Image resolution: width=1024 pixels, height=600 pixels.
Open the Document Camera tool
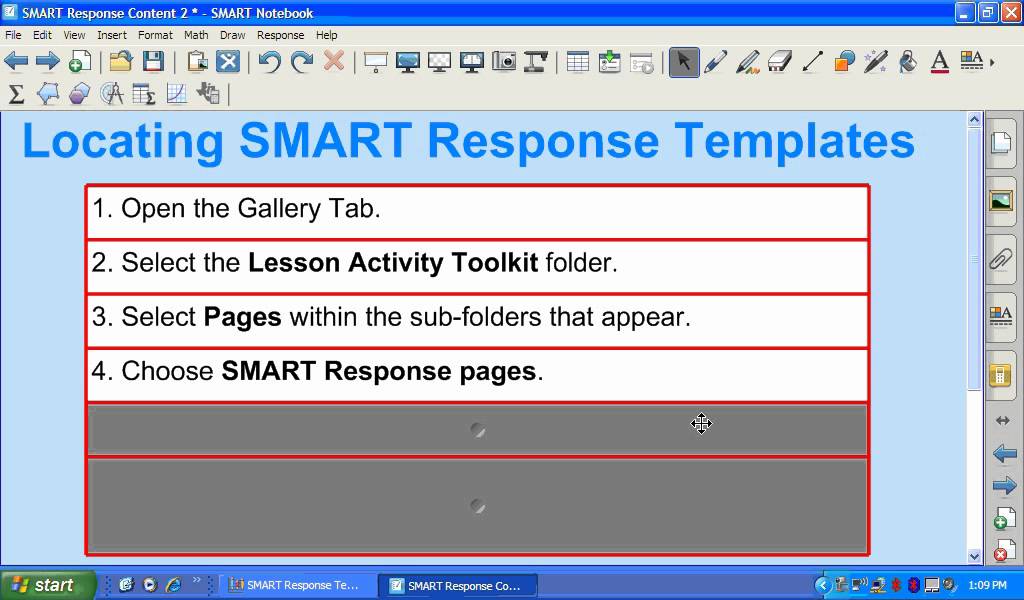pos(536,62)
